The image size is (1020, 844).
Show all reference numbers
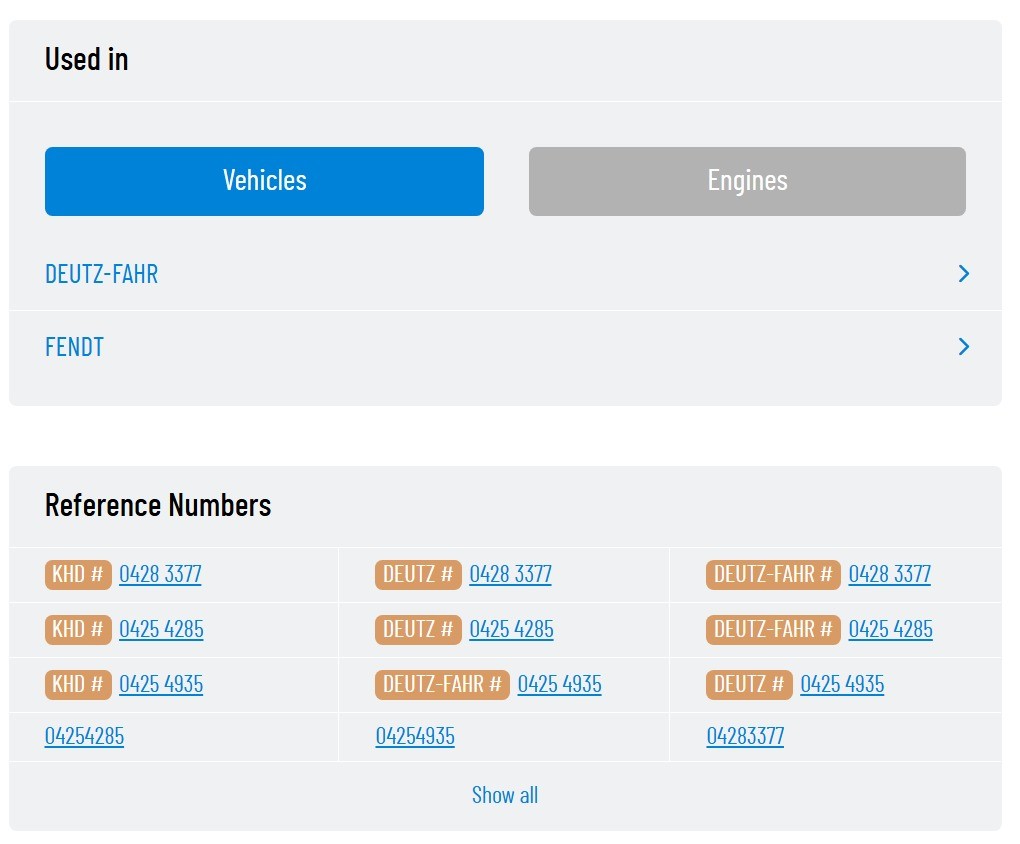point(505,795)
